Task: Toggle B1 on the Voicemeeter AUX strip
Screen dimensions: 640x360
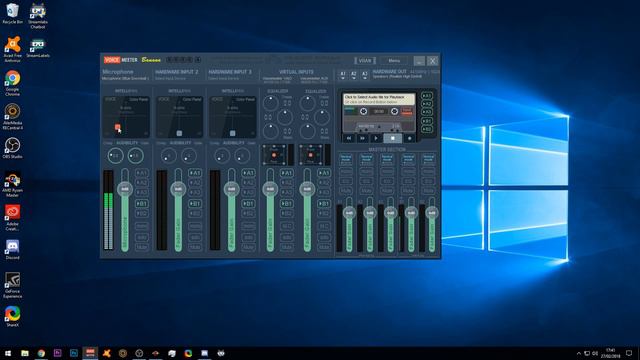Action: point(324,203)
